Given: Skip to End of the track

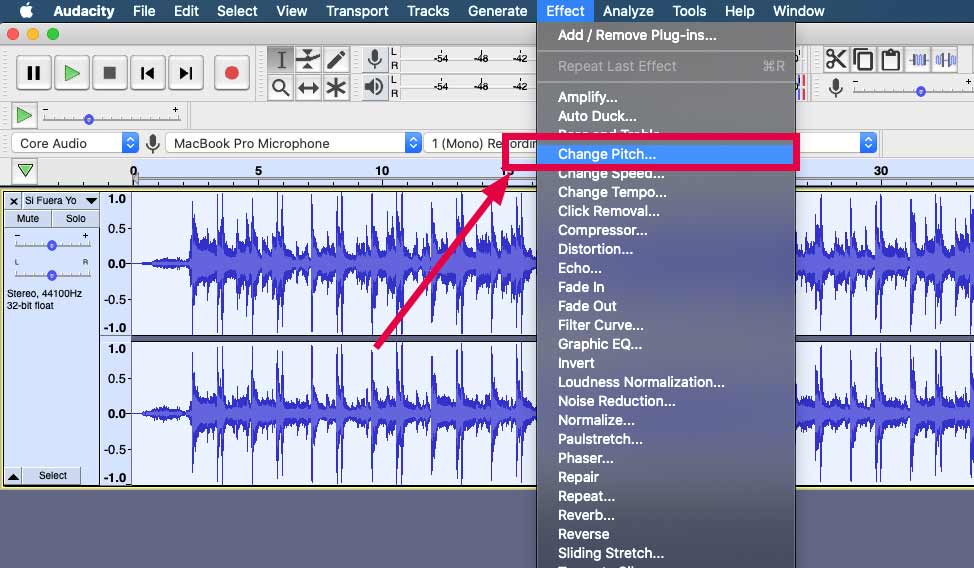Looking at the screenshot, I should [186, 73].
